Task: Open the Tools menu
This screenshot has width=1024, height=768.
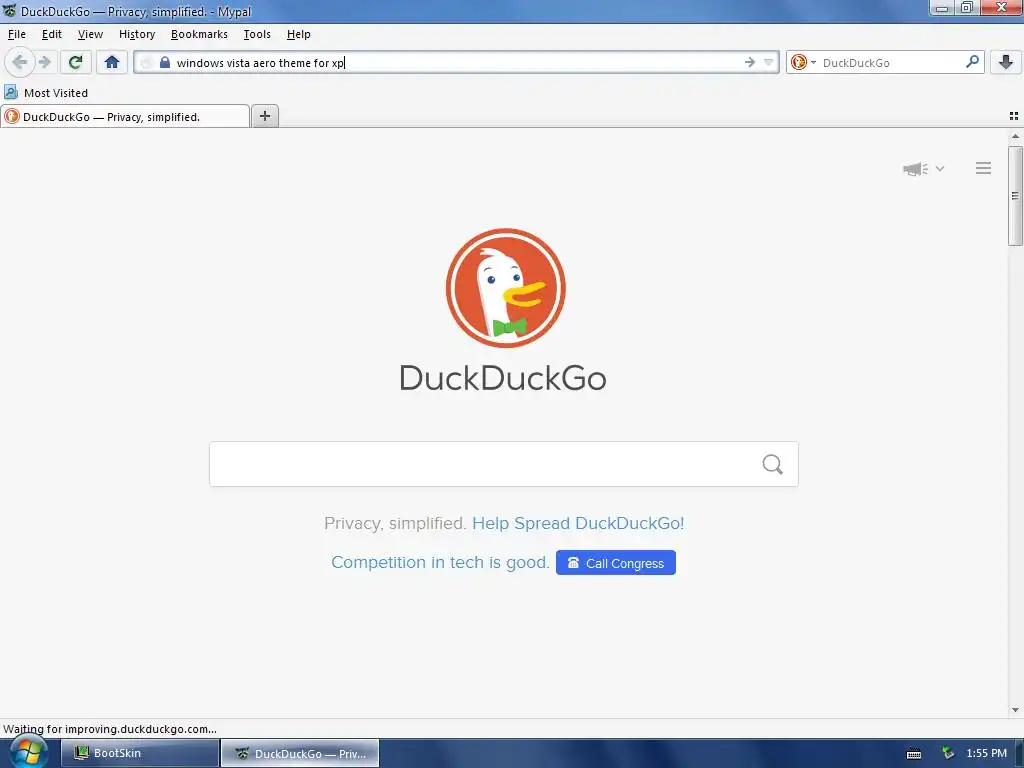Action: point(257,34)
